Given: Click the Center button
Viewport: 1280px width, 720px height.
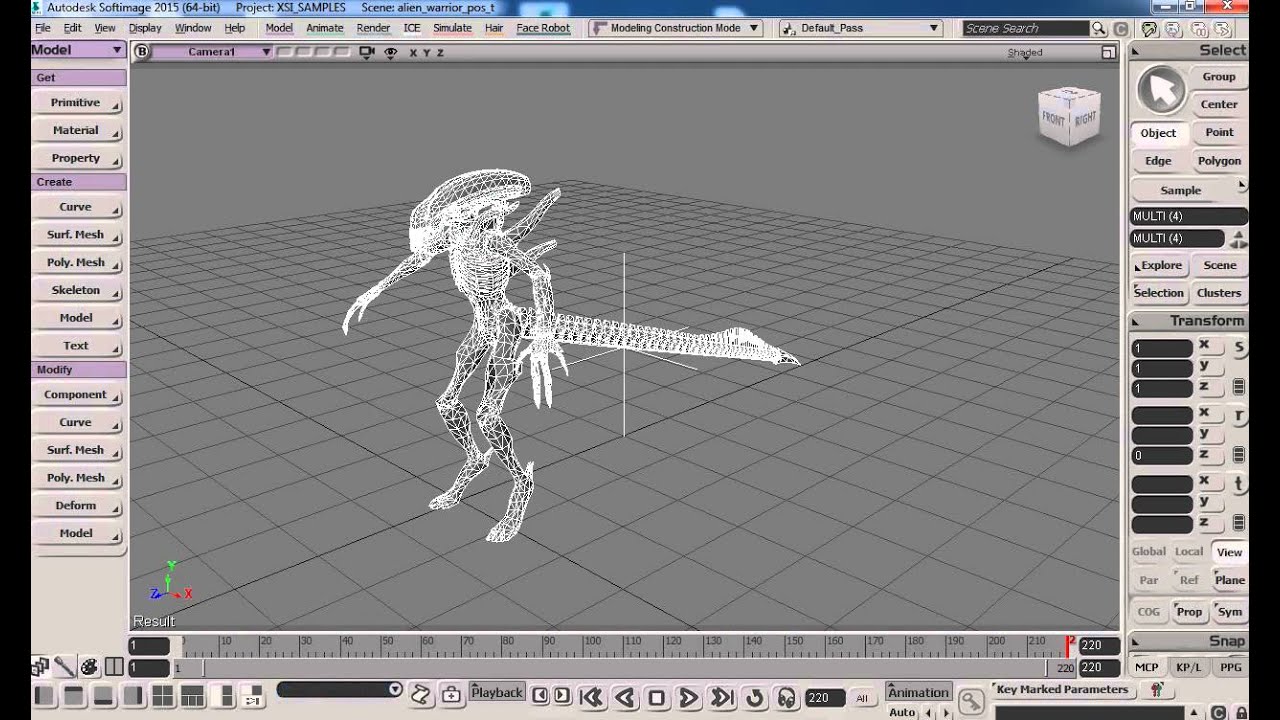Looking at the screenshot, I should tap(1219, 104).
